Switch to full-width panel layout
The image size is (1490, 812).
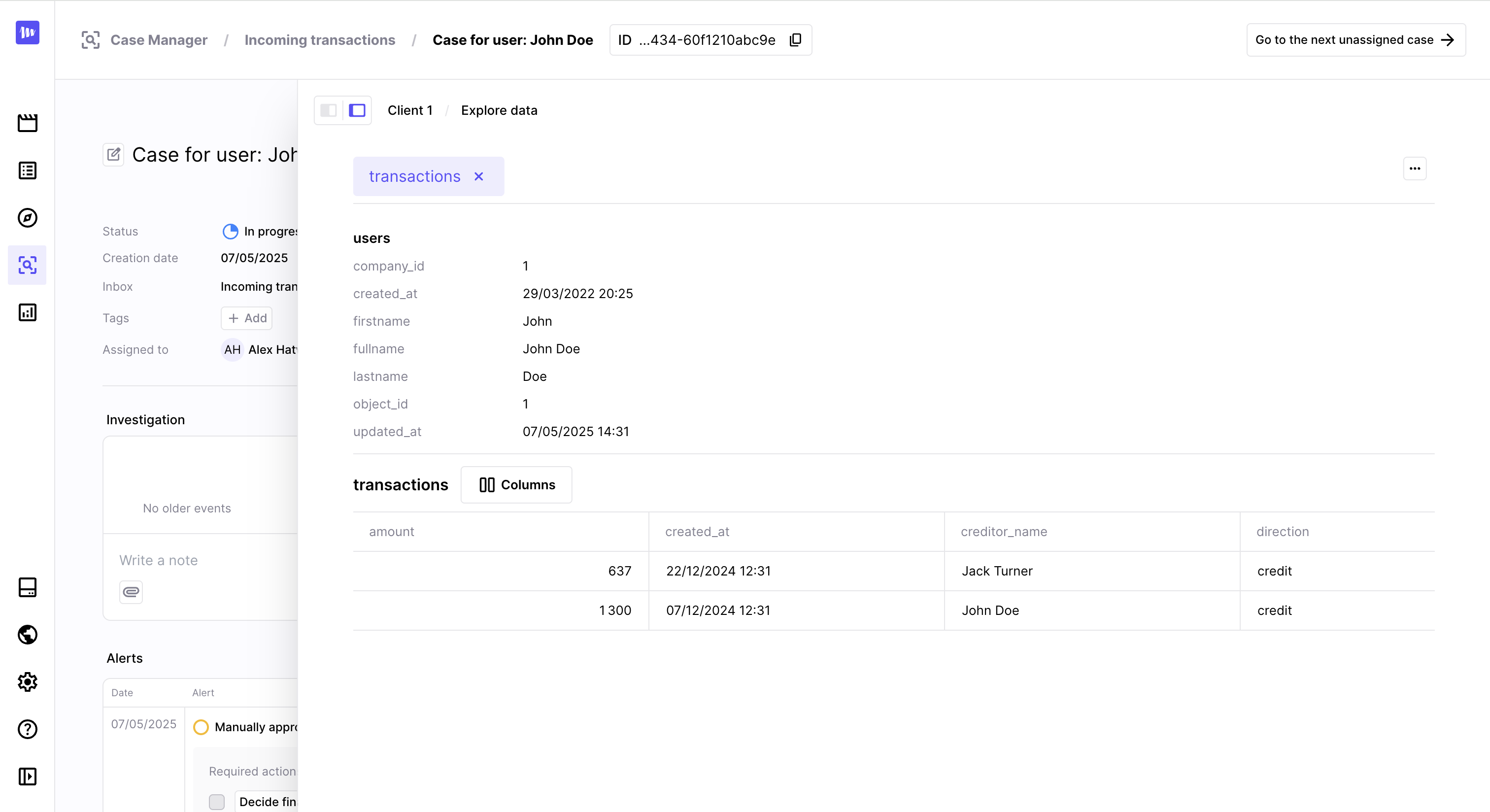(x=357, y=110)
